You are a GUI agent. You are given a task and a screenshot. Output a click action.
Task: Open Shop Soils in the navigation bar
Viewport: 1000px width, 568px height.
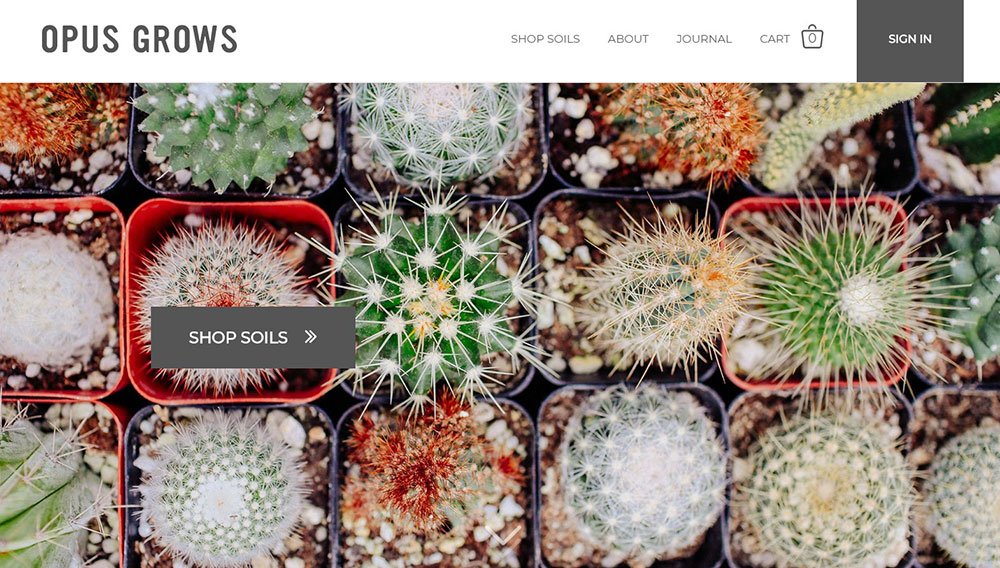pos(545,39)
